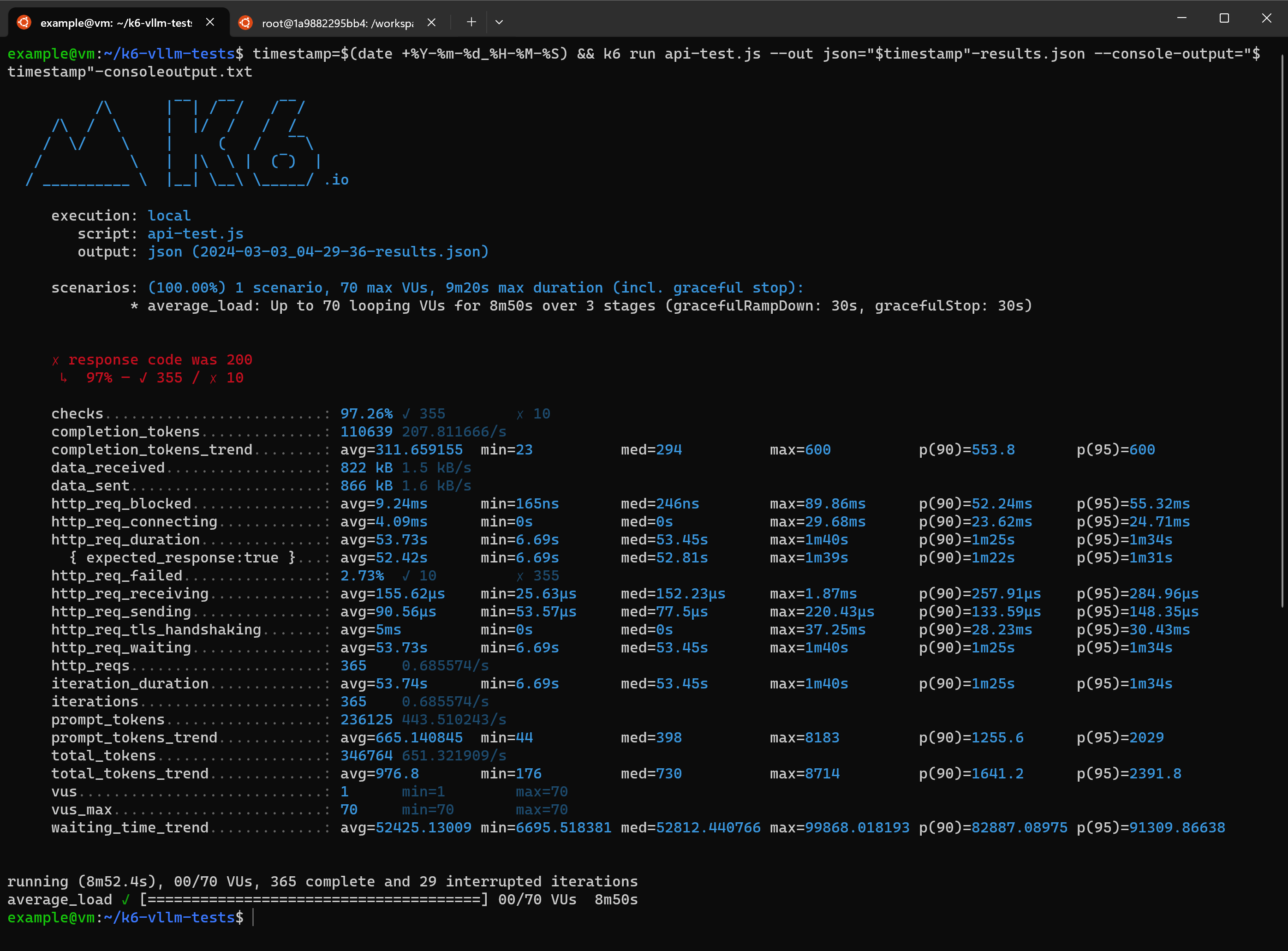
Task: Switch to the root@1a9882295bb4 workspace tab
Action: coord(340,23)
